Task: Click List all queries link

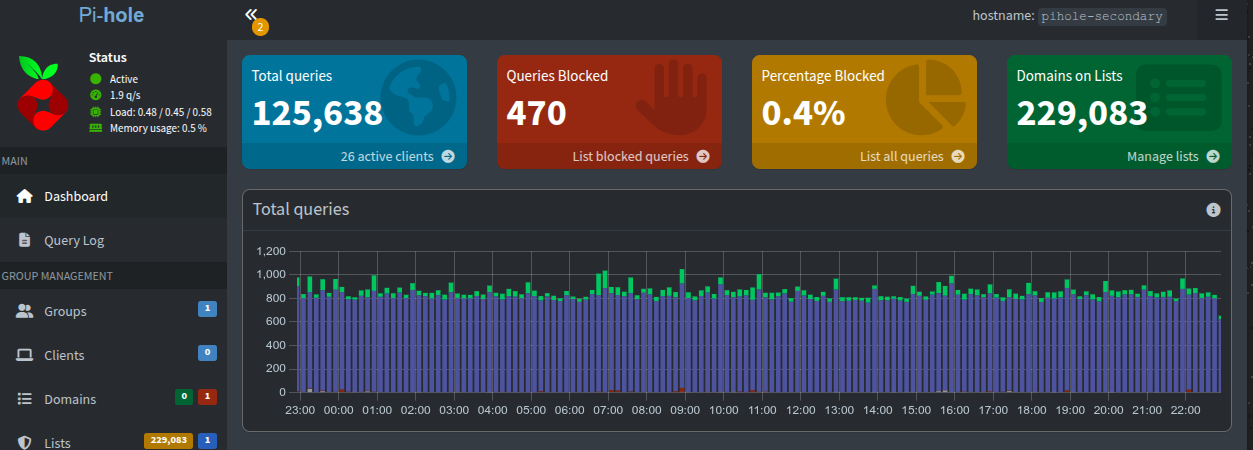Action: tap(911, 156)
